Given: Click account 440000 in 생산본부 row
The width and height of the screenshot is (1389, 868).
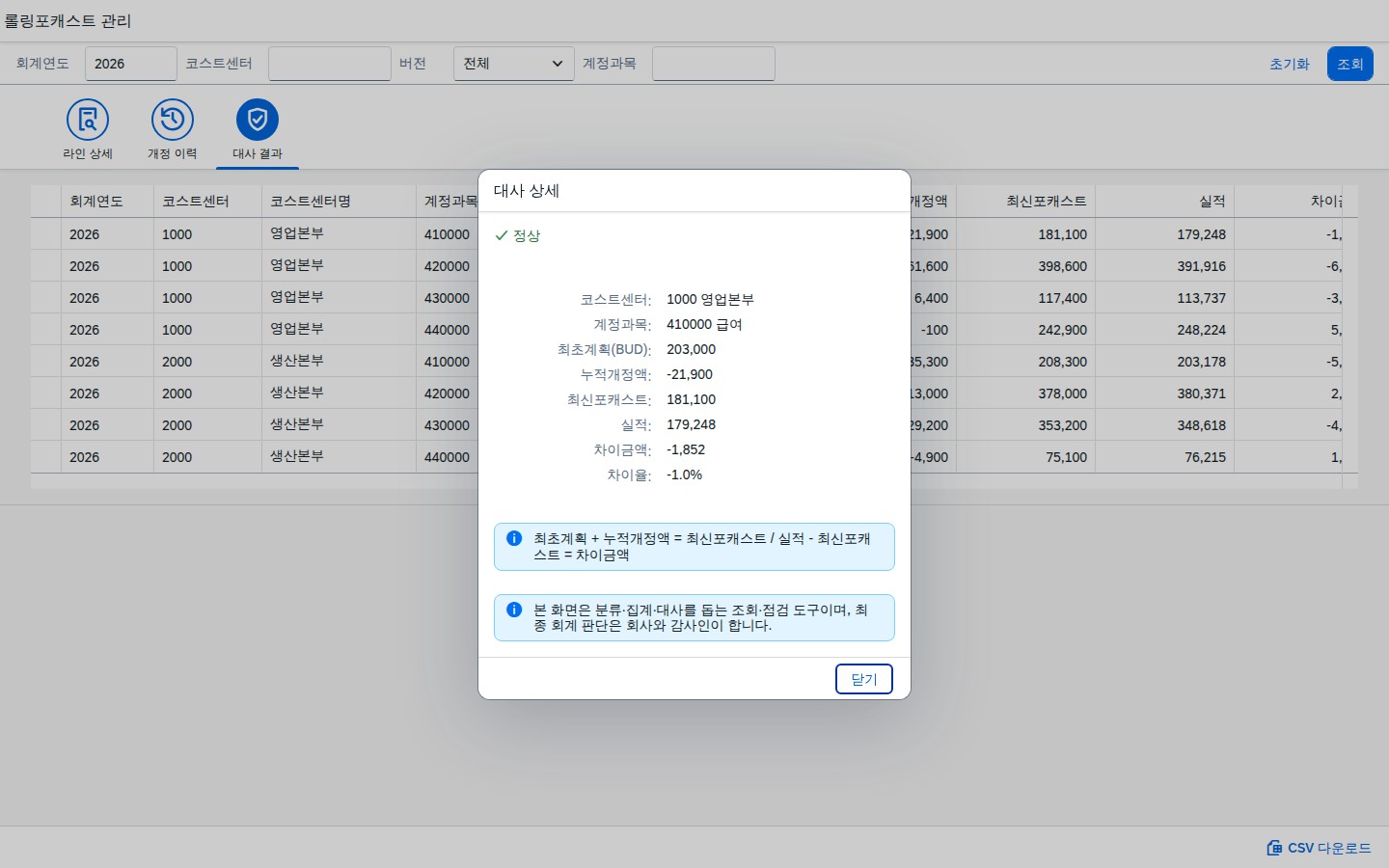Looking at the screenshot, I should click(x=447, y=457).
